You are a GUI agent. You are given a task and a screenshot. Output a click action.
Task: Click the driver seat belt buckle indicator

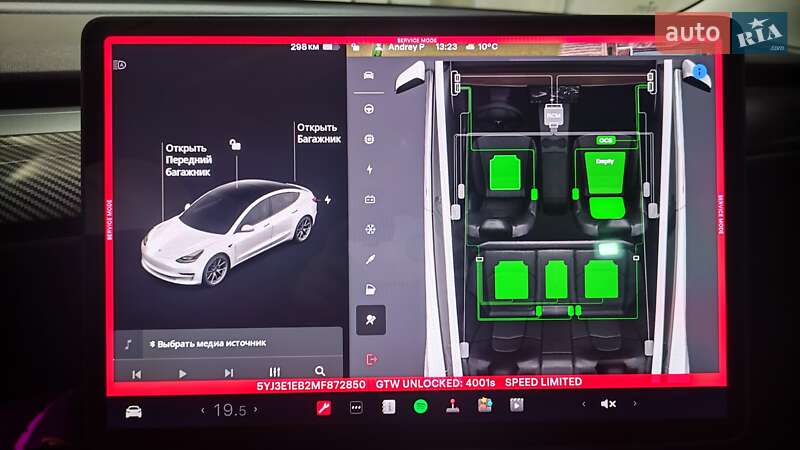[x=534, y=194]
